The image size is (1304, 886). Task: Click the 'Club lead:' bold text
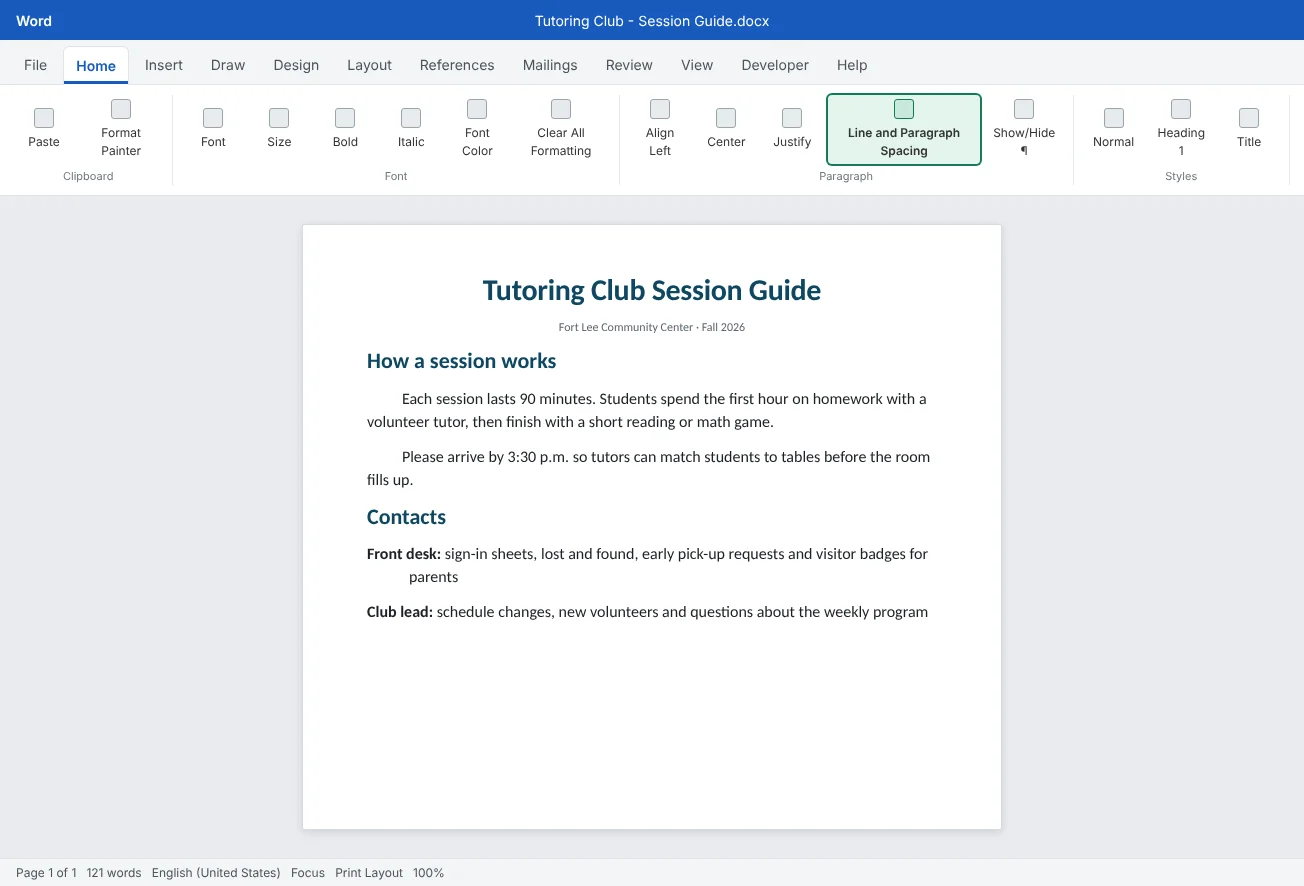(x=400, y=612)
